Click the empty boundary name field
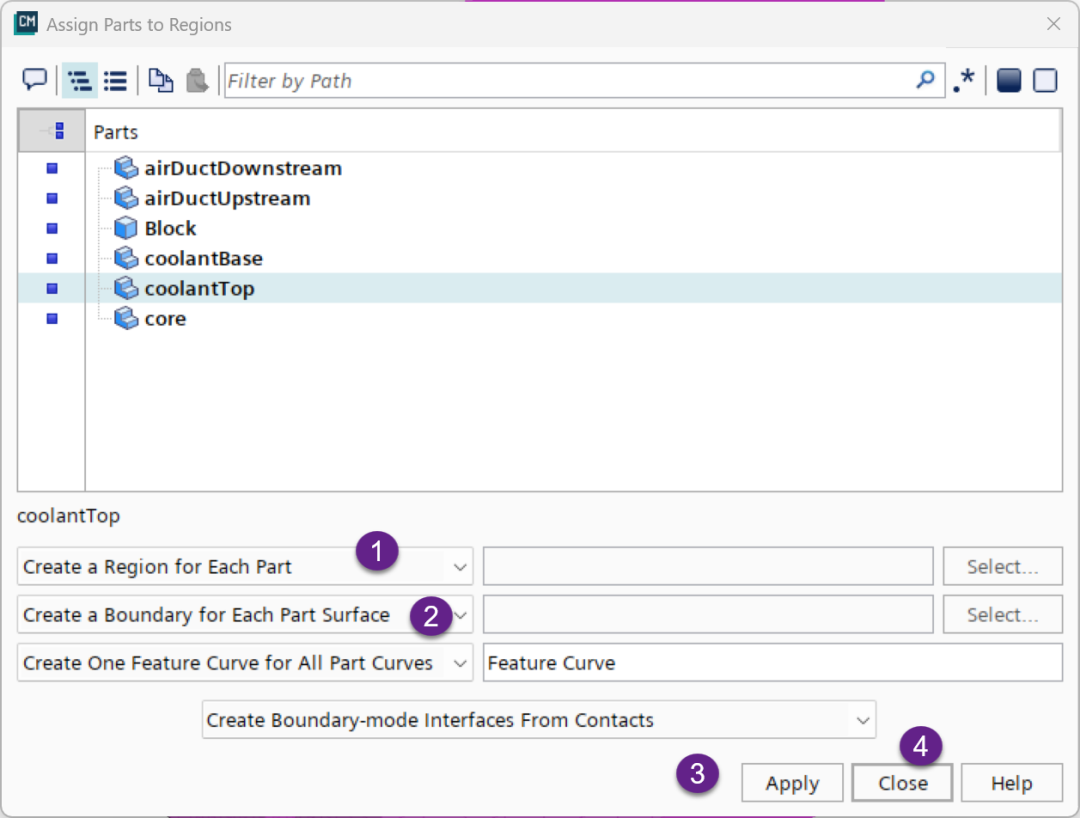 pos(708,615)
